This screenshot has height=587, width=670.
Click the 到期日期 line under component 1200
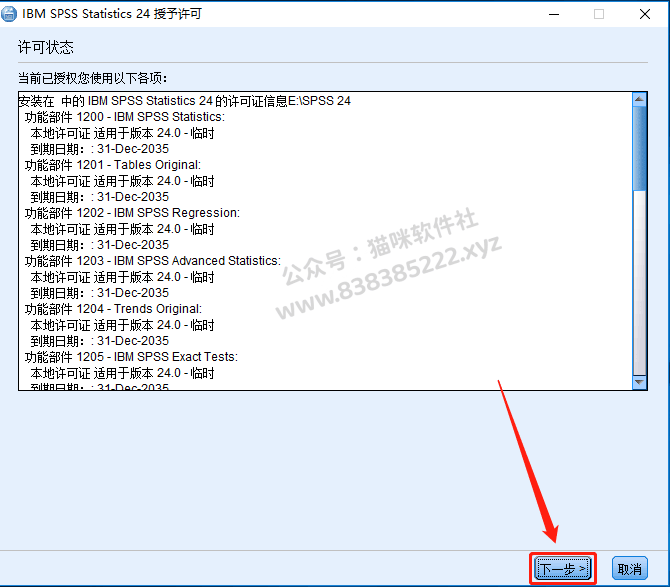[100, 149]
